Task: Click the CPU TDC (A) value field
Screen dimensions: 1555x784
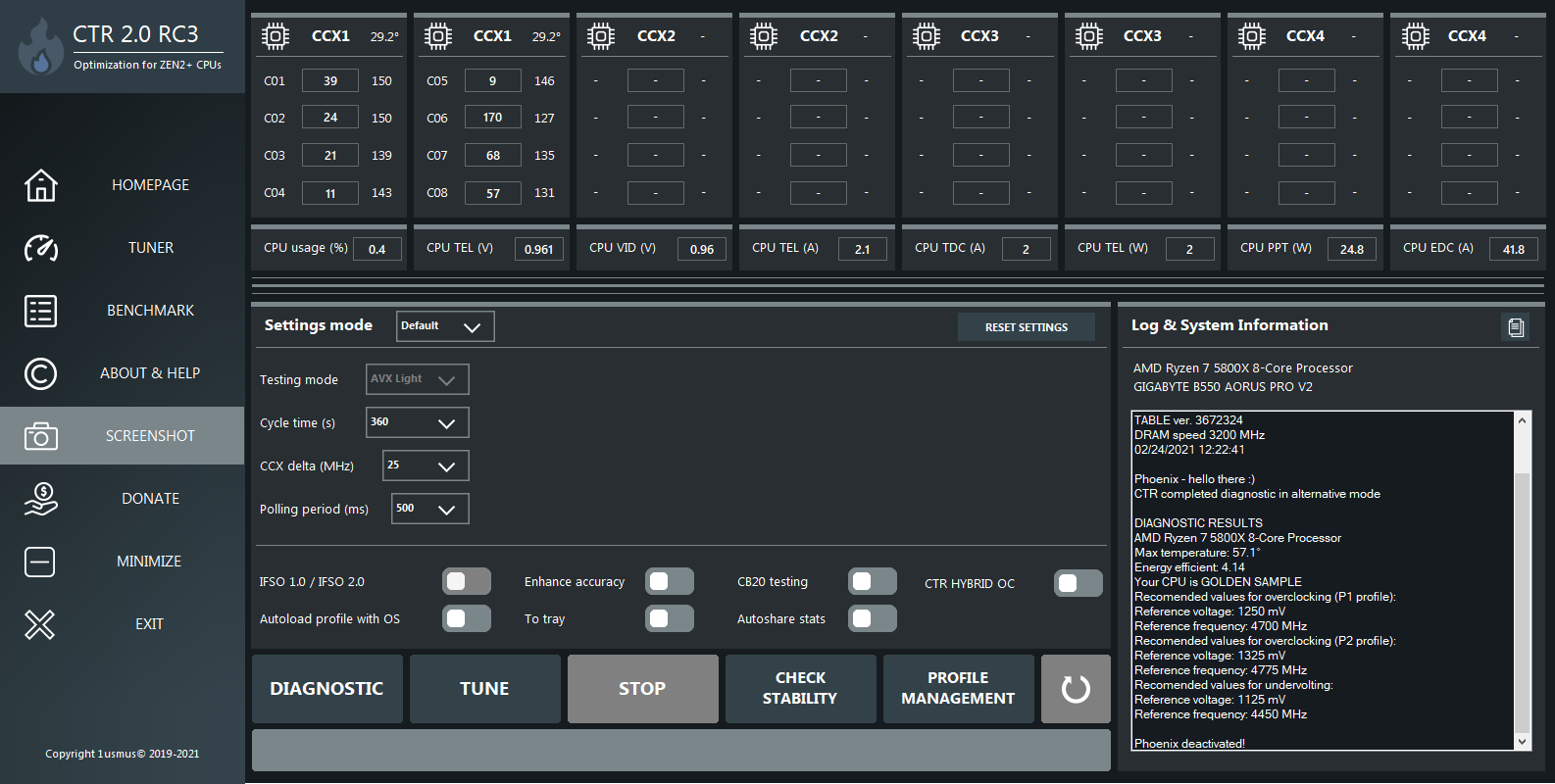Action: [1027, 249]
